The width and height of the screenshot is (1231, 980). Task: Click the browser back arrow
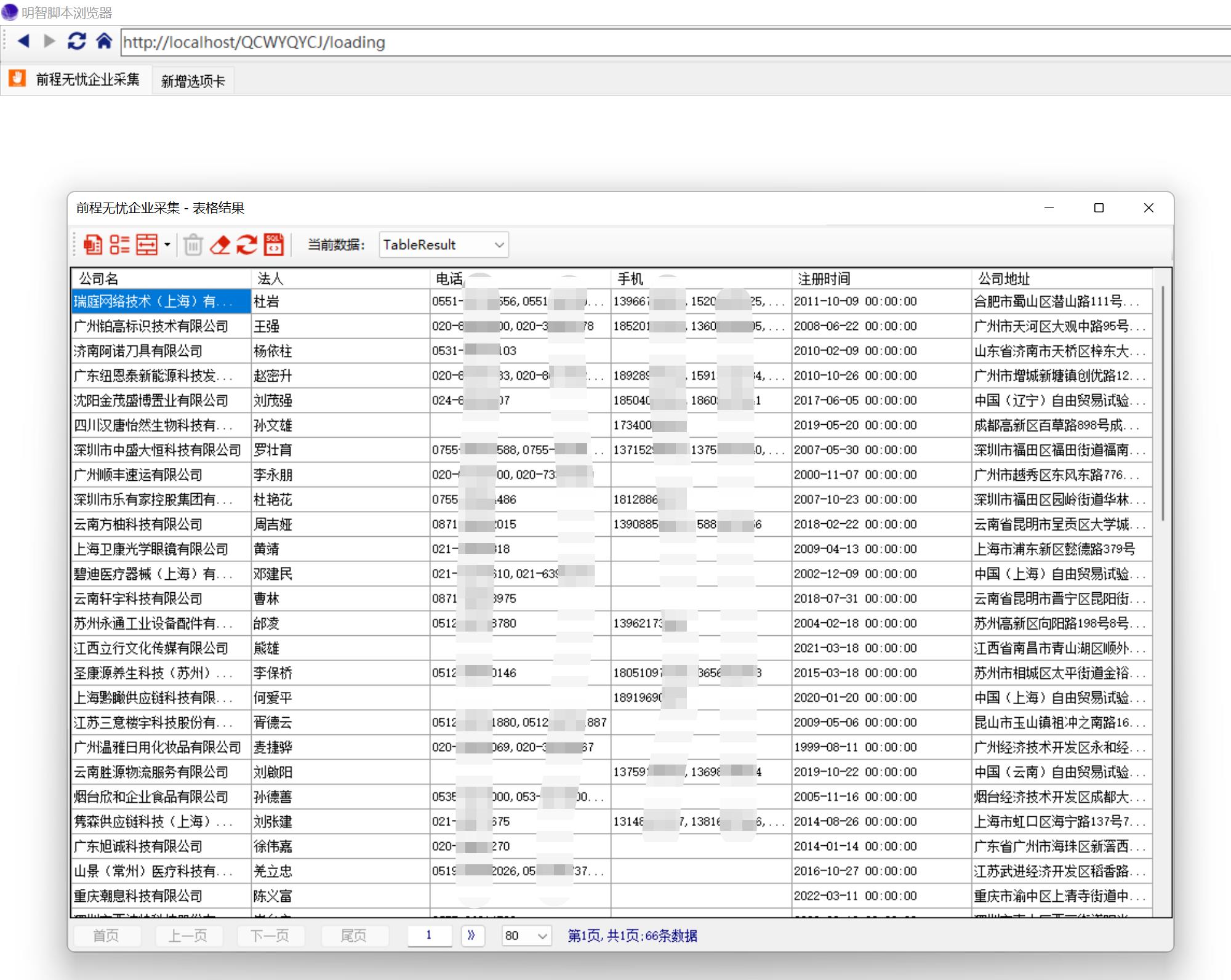pos(23,41)
